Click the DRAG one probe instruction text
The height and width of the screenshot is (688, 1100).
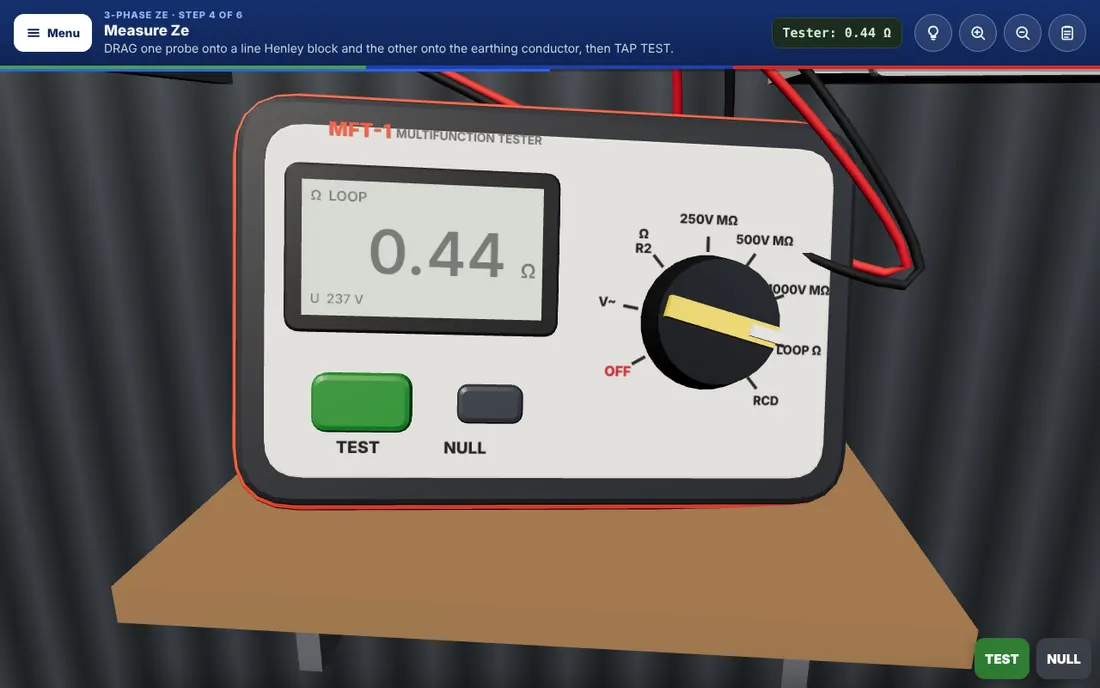click(x=389, y=48)
